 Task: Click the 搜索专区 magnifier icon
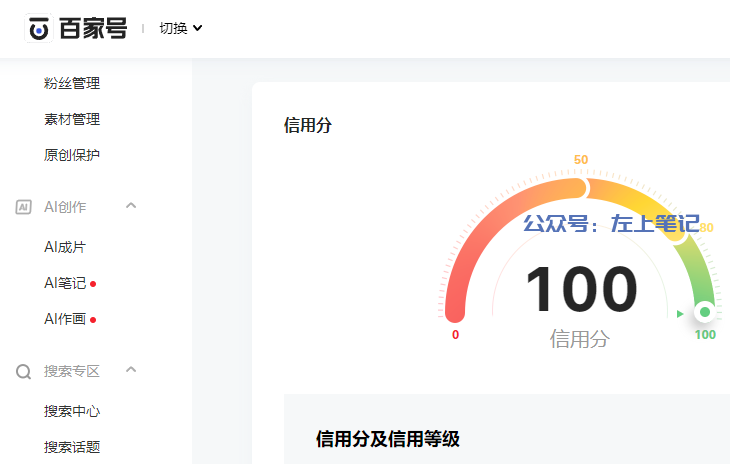(23, 371)
